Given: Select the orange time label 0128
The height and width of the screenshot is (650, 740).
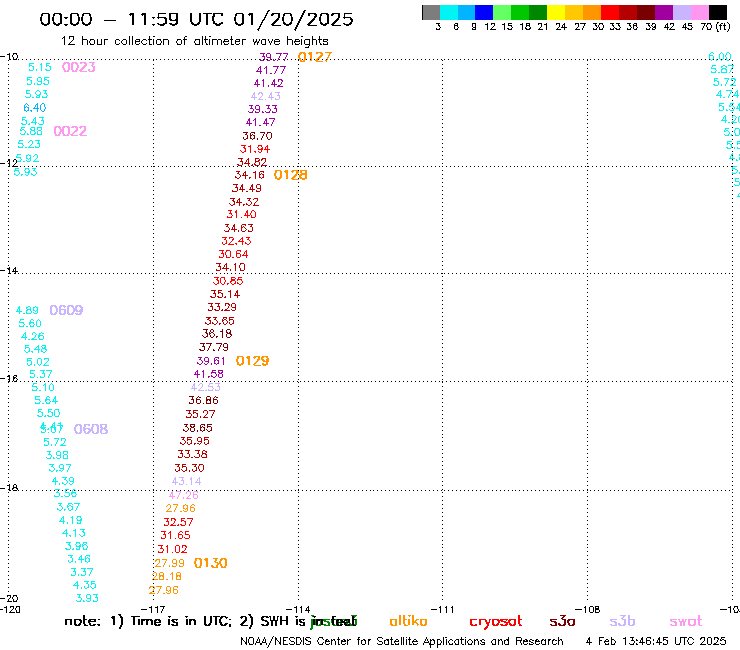Looking at the screenshot, I should point(290,175).
